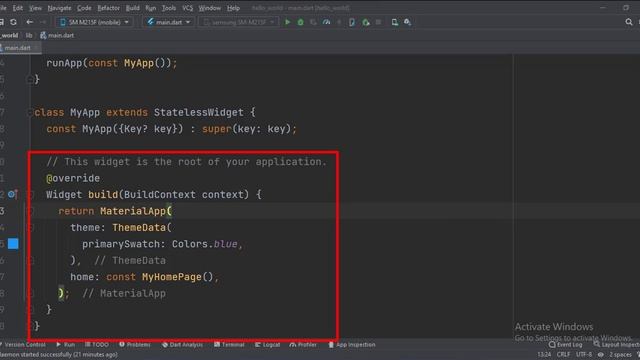Stop the running app square icon
The height and width of the screenshot is (360, 640).
click(378, 22)
